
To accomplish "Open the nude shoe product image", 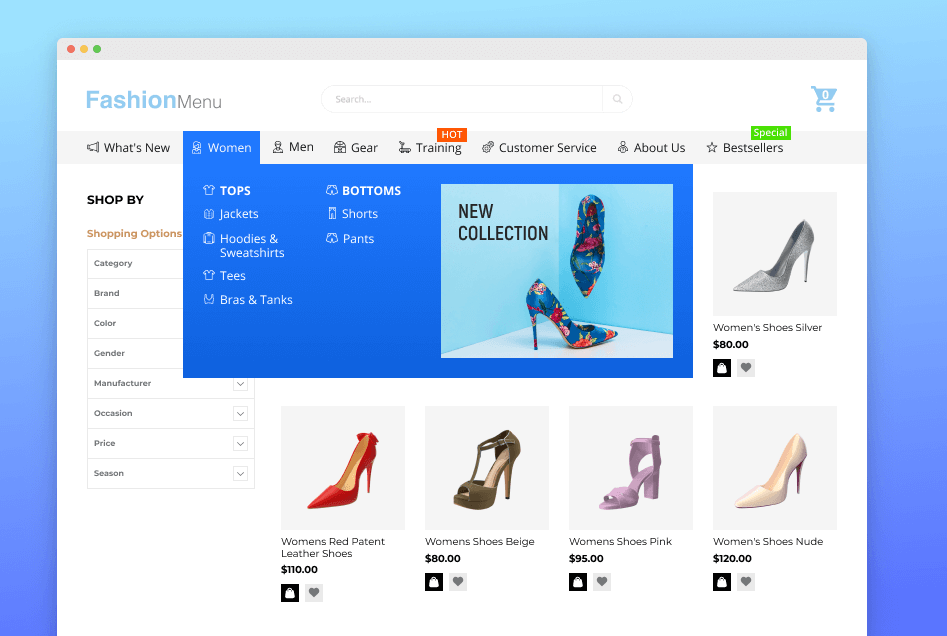I will (775, 468).
